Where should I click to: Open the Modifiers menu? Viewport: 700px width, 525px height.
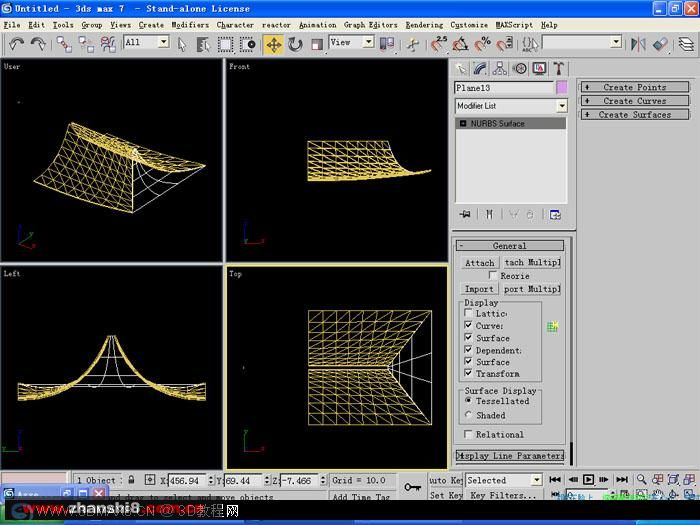pos(190,25)
